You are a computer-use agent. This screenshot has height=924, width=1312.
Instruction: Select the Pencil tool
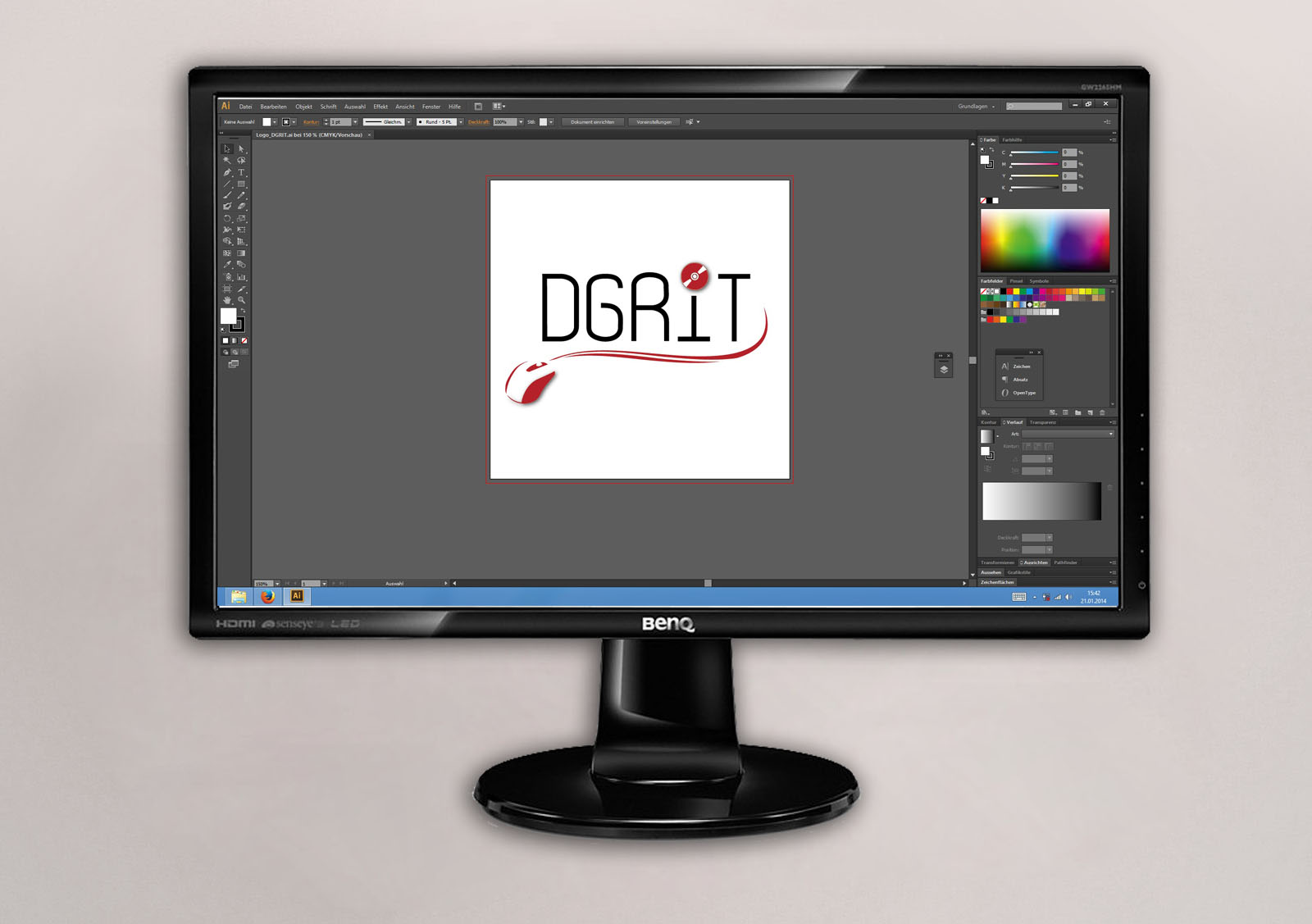241,195
